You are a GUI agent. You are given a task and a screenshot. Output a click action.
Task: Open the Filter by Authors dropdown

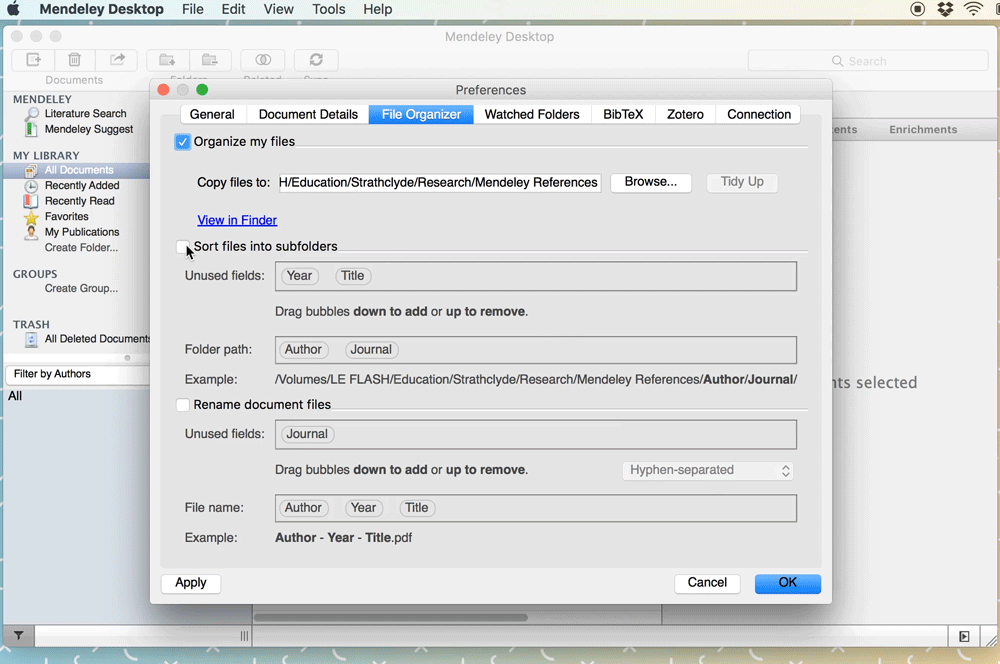pyautogui.click(x=77, y=374)
